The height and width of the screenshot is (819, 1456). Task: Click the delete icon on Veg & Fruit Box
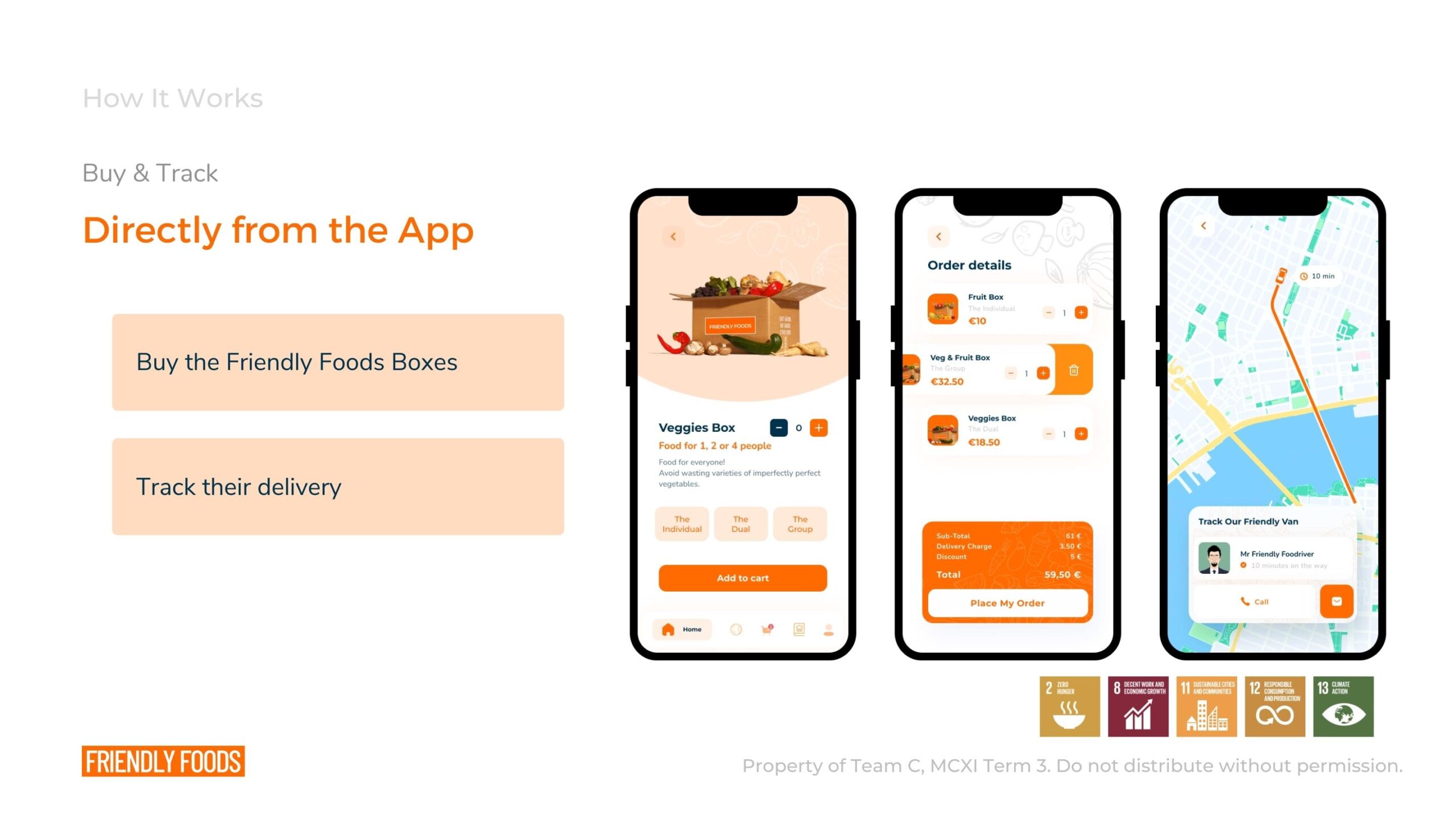tap(1075, 370)
